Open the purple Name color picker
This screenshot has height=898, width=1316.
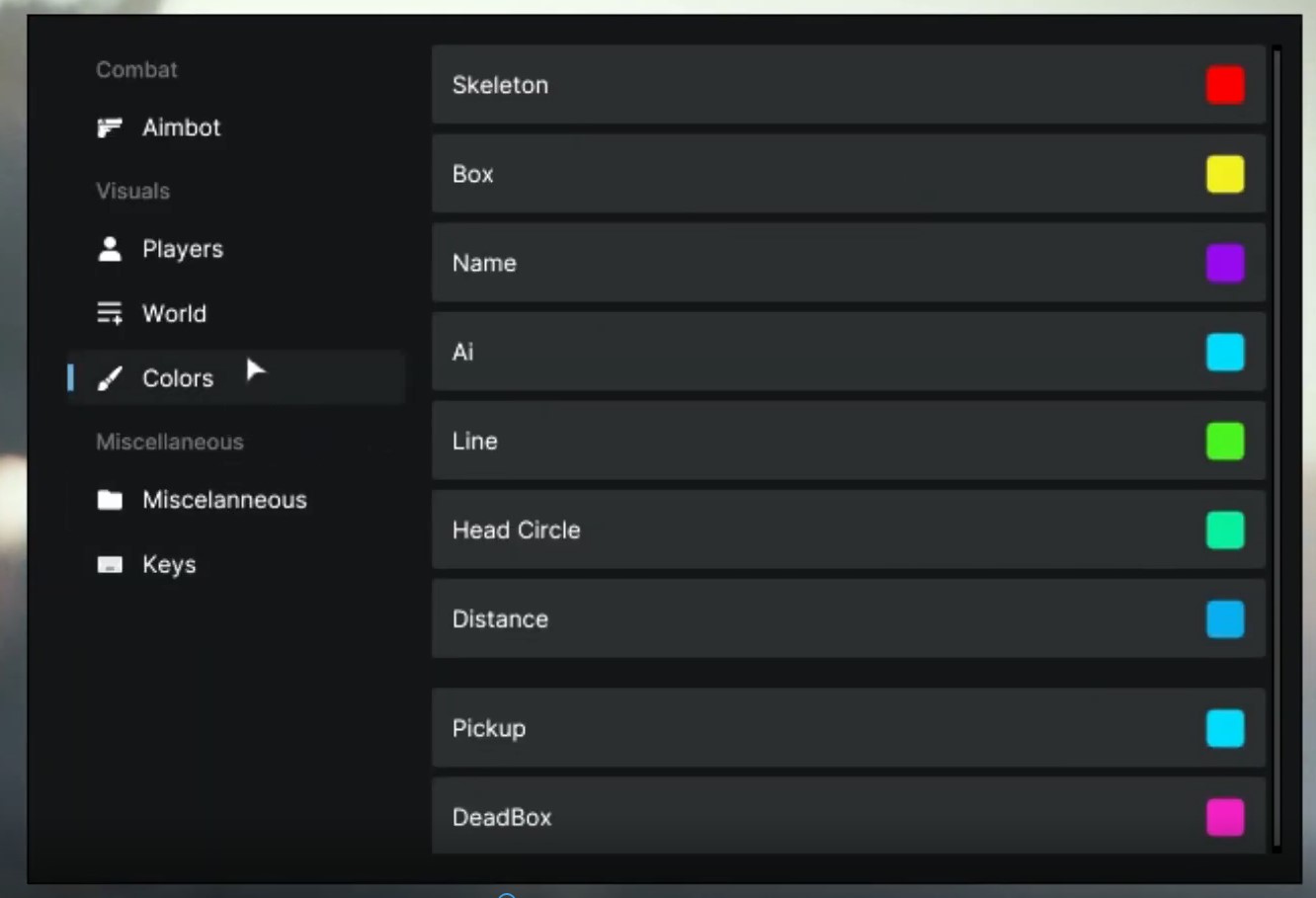1225,263
